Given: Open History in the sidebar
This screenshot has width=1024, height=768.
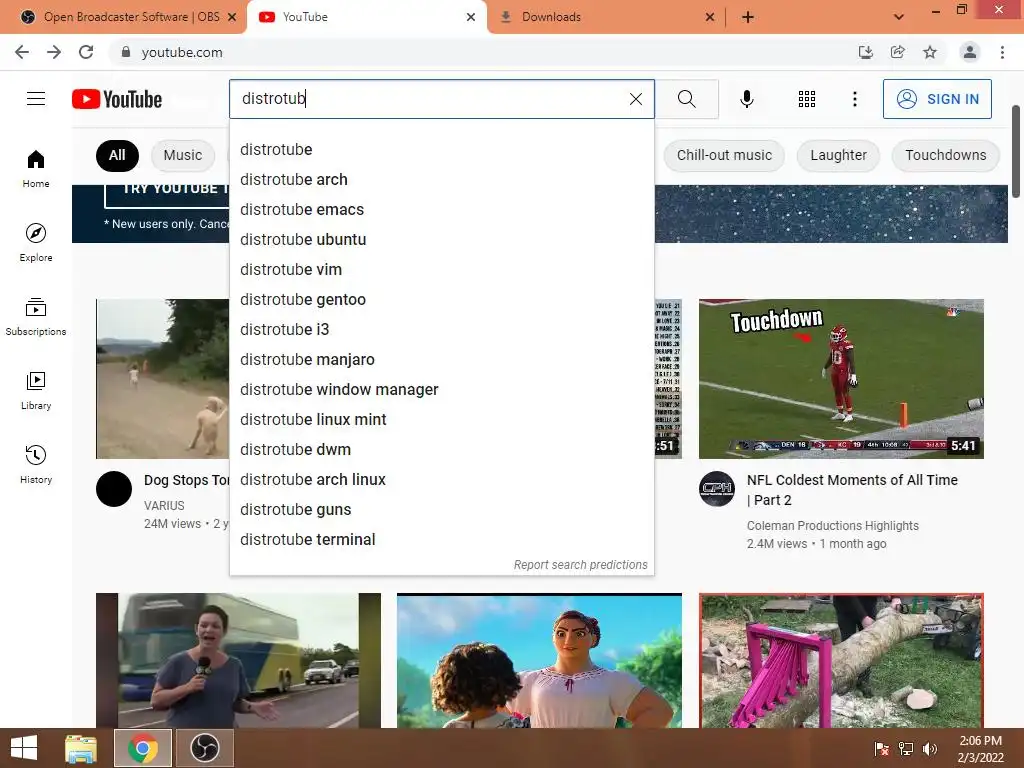Looking at the screenshot, I should 36,464.
